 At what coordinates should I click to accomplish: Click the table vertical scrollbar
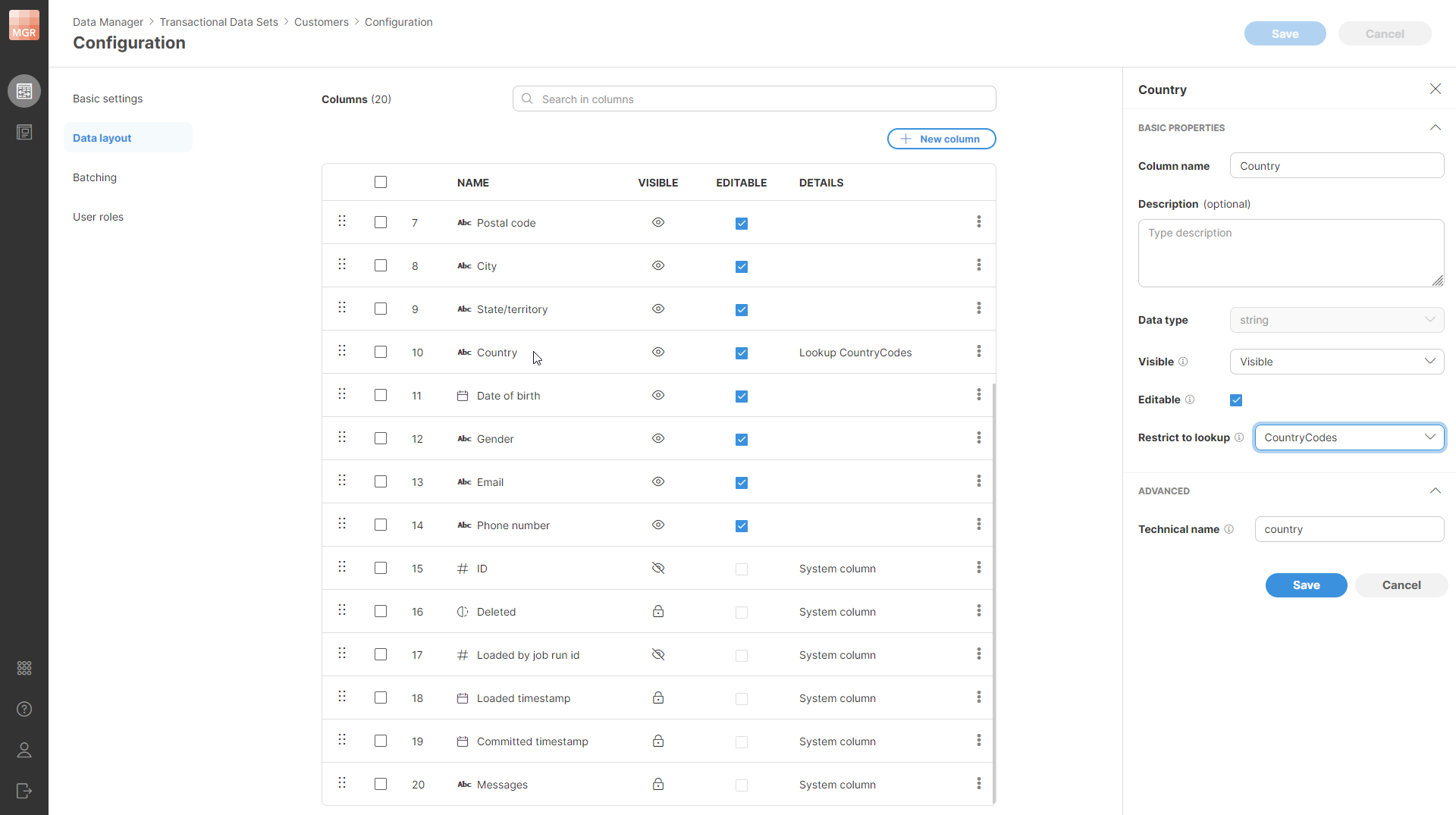pos(993,591)
